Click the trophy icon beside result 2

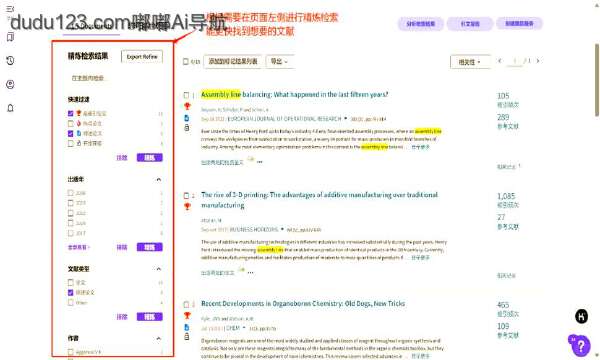[187, 206]
